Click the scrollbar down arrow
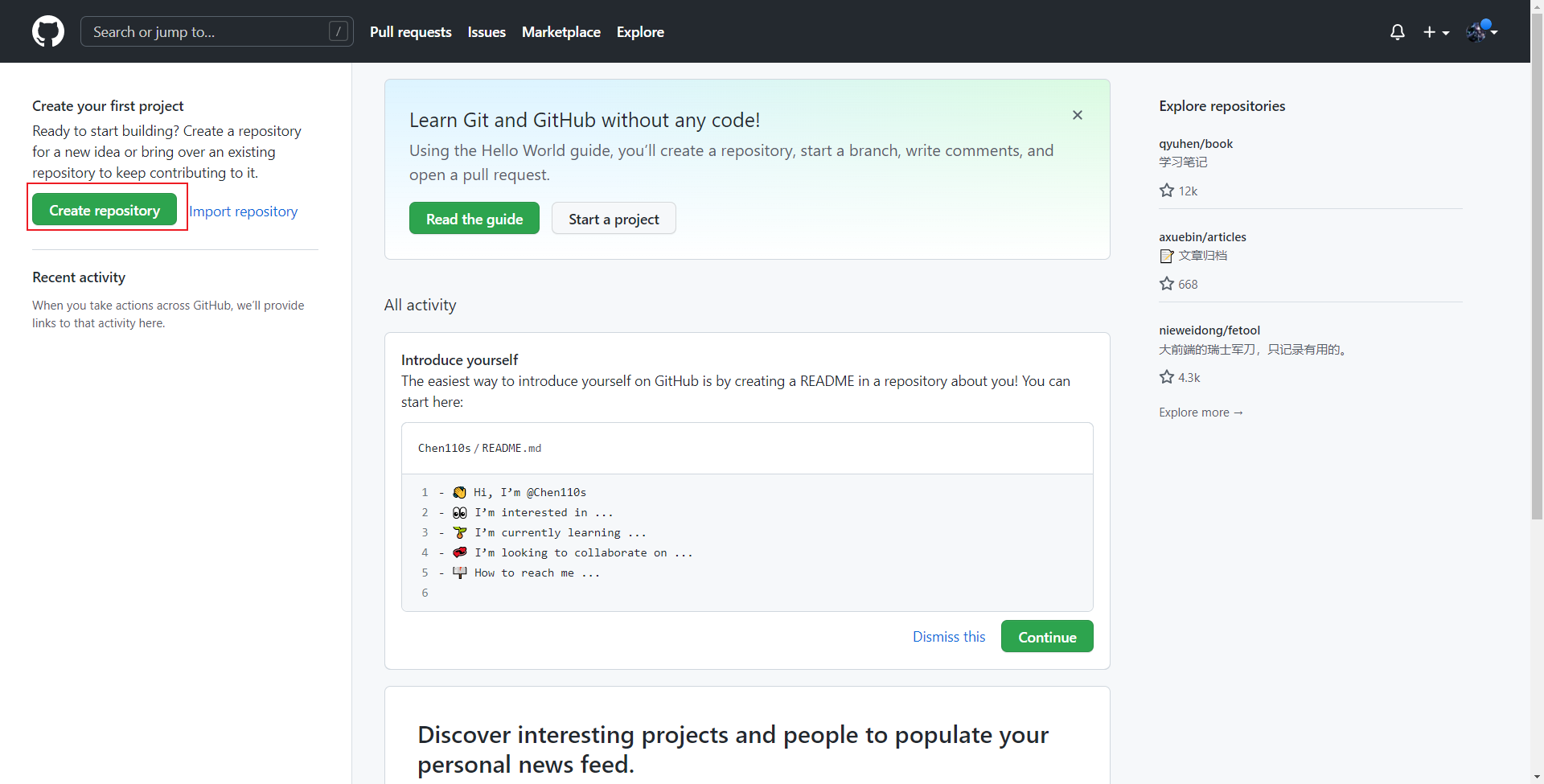This screenshot has height=784, width=1544. (1537, 777)
